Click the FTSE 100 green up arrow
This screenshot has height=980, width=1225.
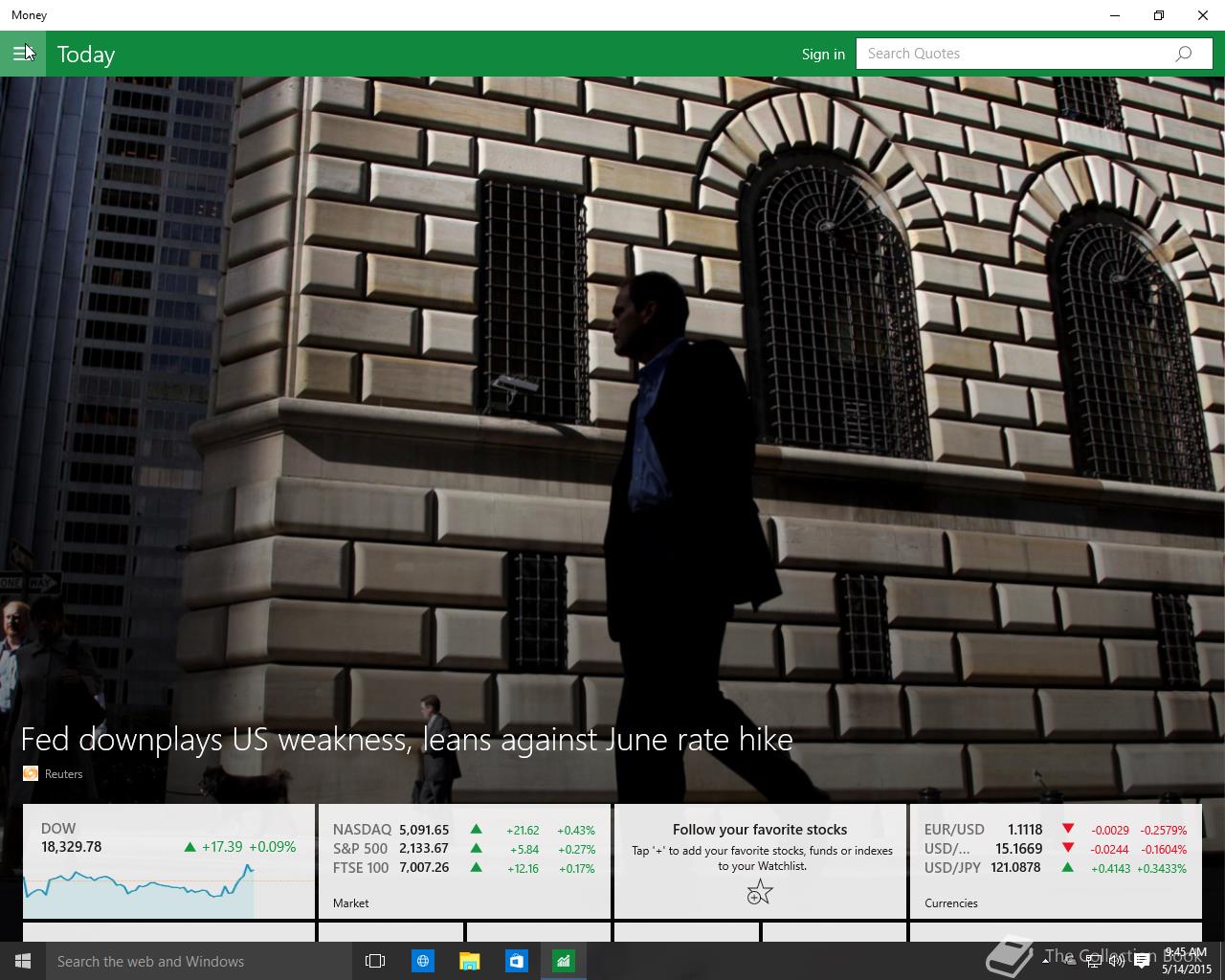click(x=476, y=867)
